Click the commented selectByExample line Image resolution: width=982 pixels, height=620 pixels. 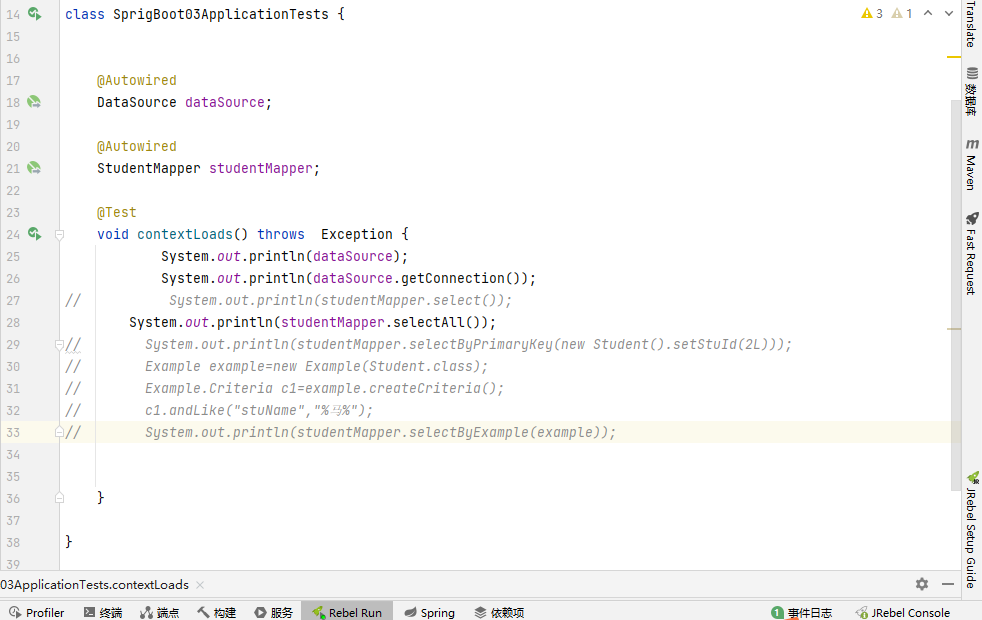(380, 432)
